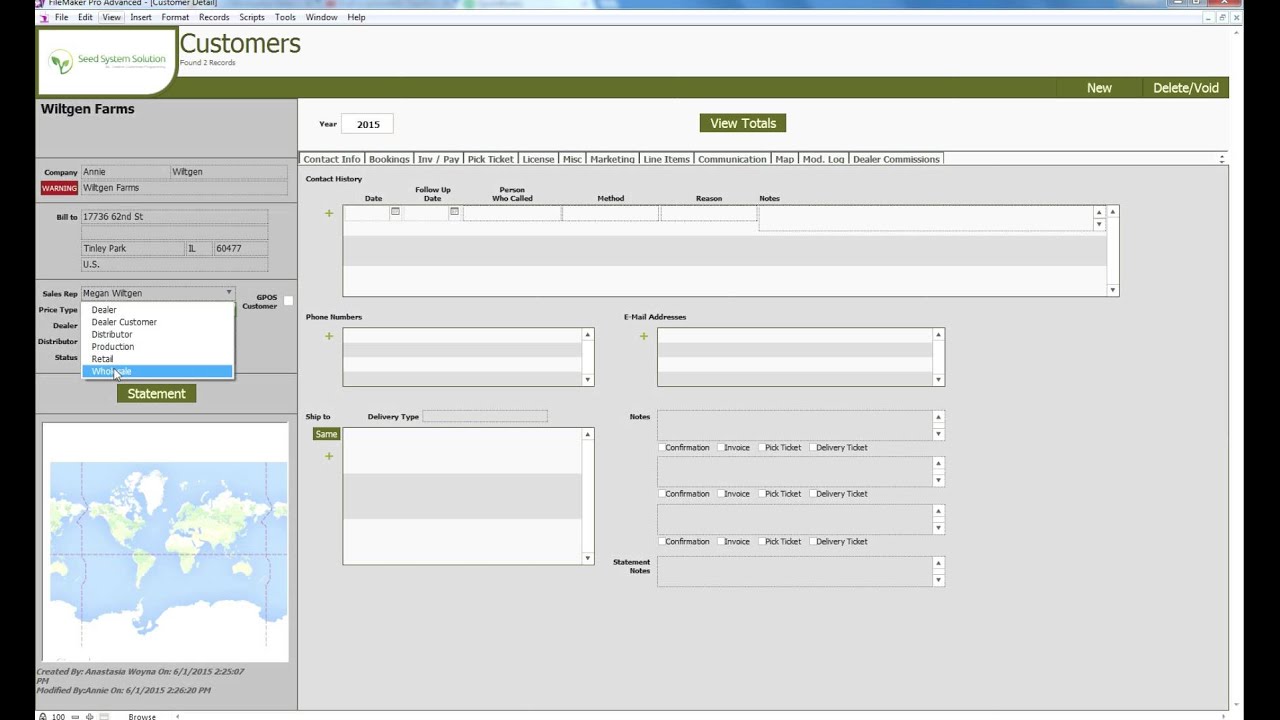1280x720 pixels.
Task: Toggle the status toolbar icon at the bottom
Action: tap(103, 716)
